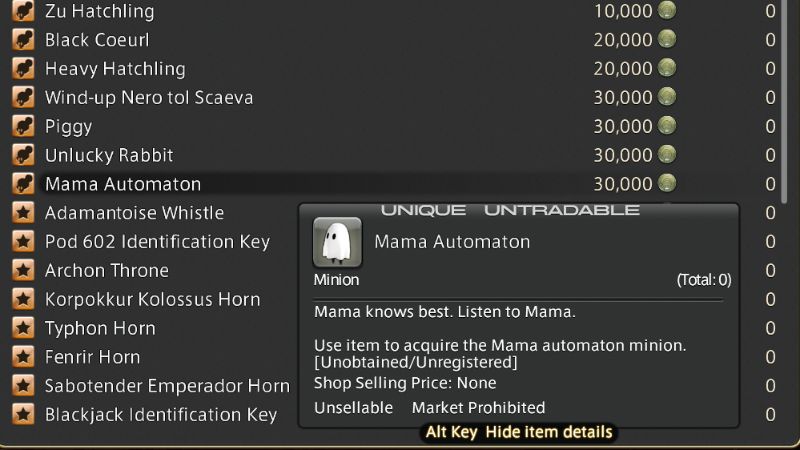The width and height of the screenshot is (800, 450).
Task: Click the Alt Key Hide item details hint
Action: pos(519,432)
